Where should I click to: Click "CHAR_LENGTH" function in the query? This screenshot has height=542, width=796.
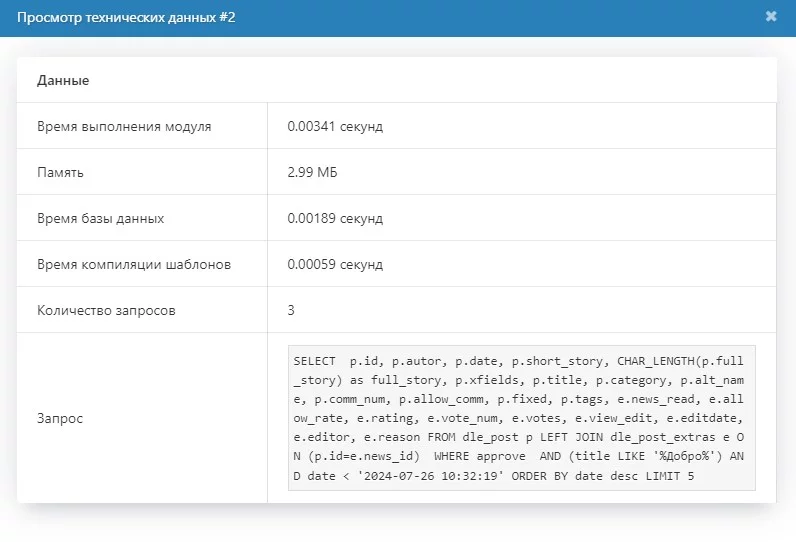tap(655, 360)
